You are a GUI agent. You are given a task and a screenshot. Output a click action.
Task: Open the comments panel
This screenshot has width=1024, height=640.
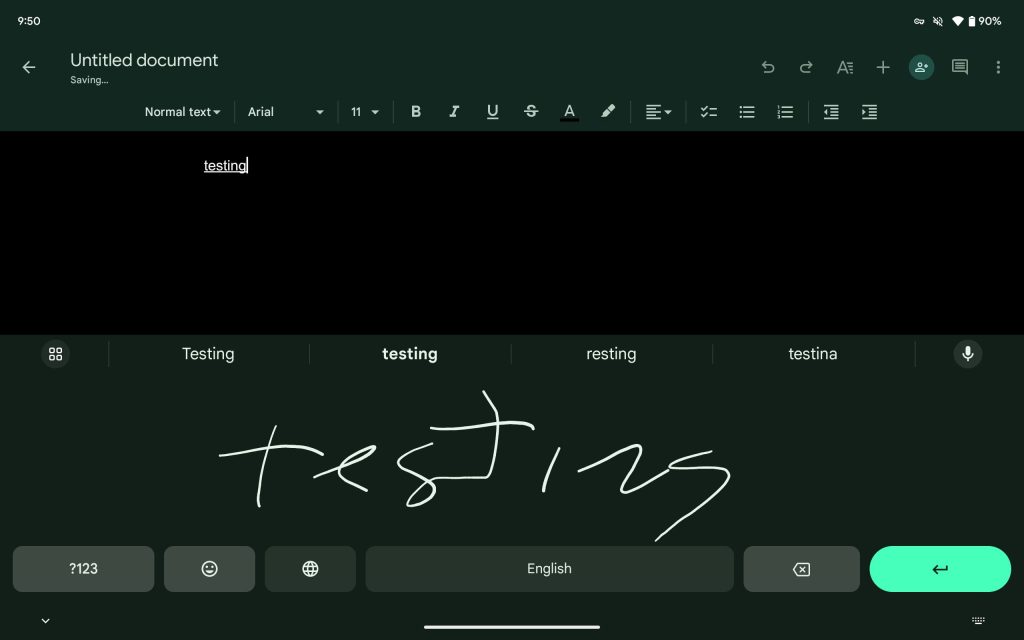point(960,67)
